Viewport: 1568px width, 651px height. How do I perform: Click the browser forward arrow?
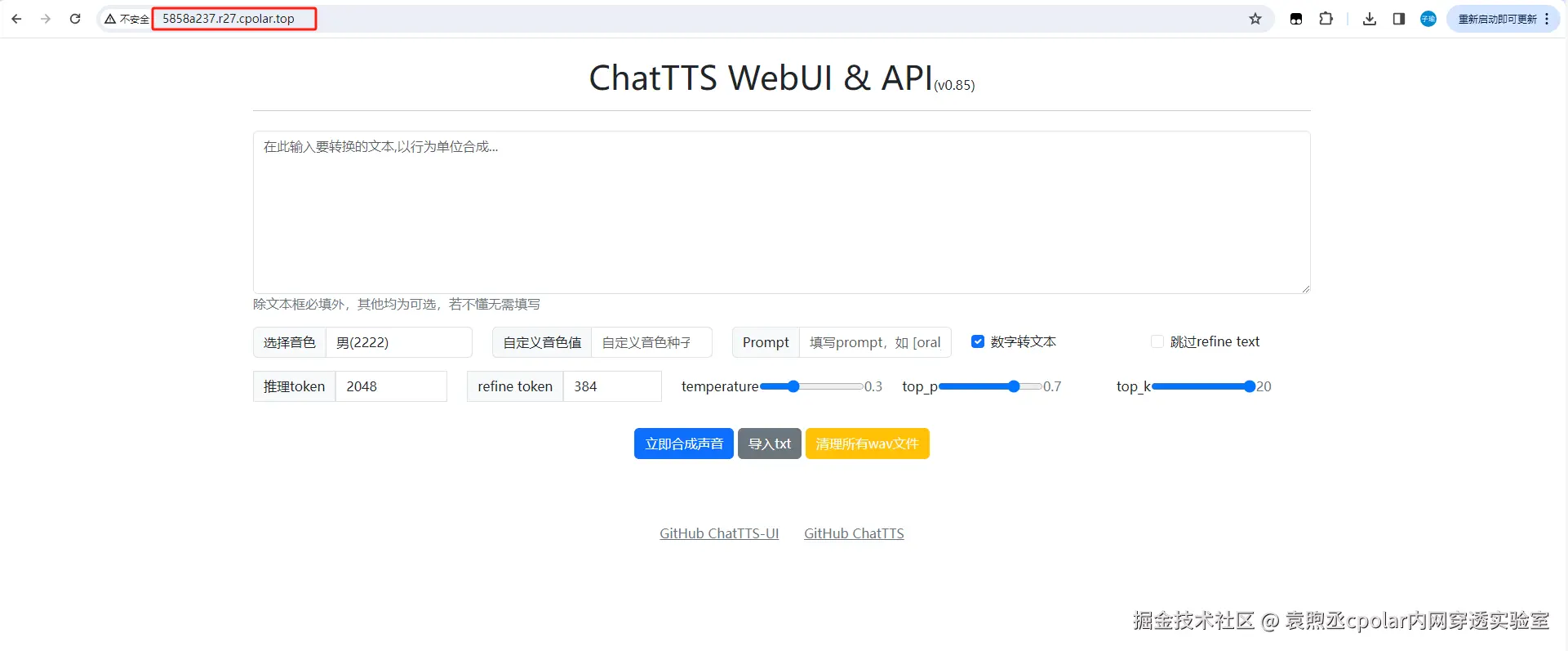46,19
